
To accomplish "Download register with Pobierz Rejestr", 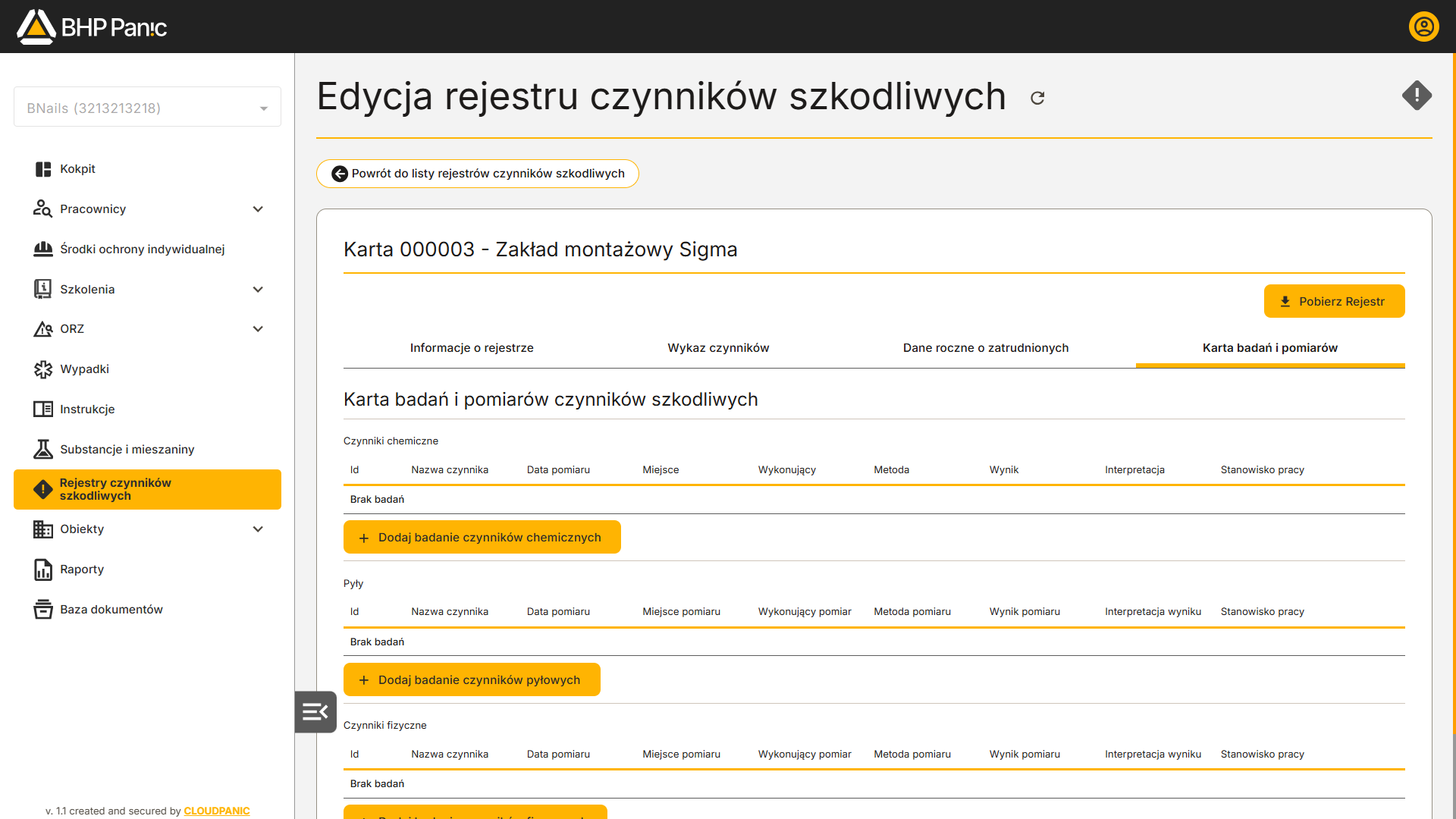I will [x=1334, y=301].
